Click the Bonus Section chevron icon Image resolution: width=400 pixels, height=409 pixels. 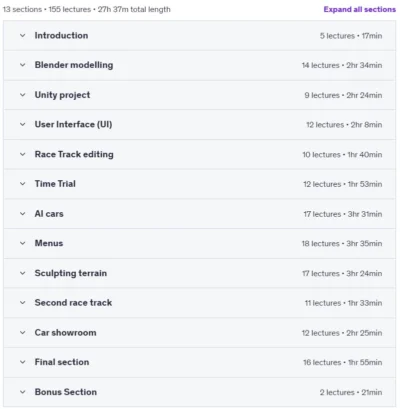(22, 392)
